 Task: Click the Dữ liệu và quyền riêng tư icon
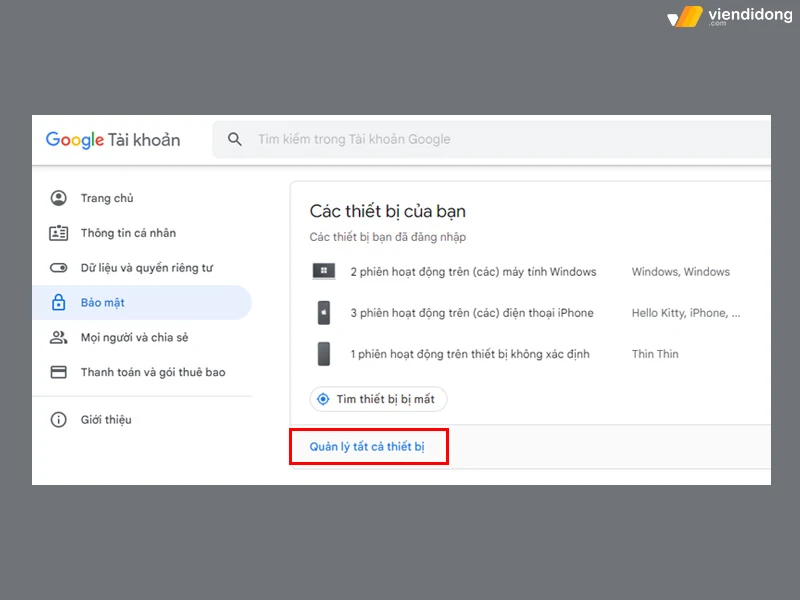(x=60, y=267)
